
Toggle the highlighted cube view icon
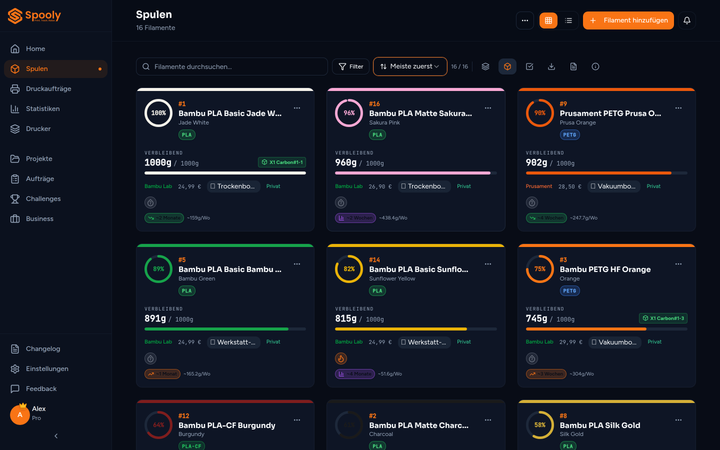tap(507, 67)
